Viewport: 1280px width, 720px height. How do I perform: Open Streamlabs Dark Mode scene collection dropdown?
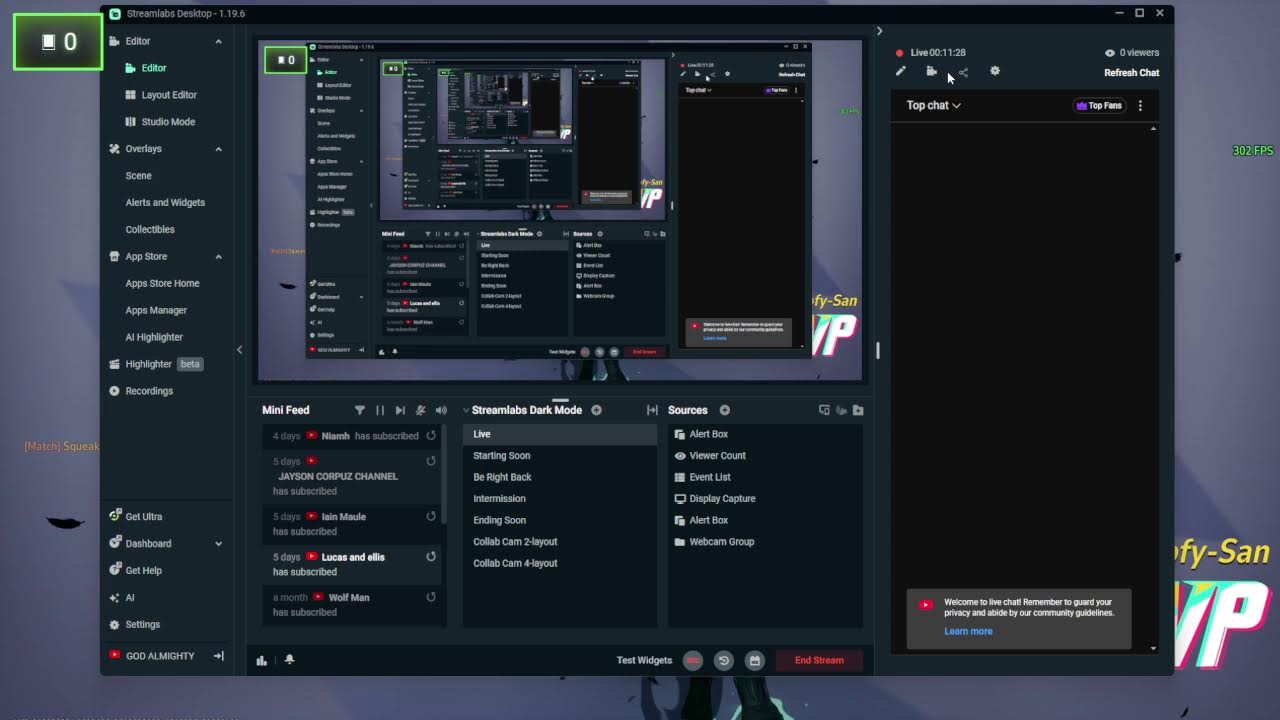522,410
